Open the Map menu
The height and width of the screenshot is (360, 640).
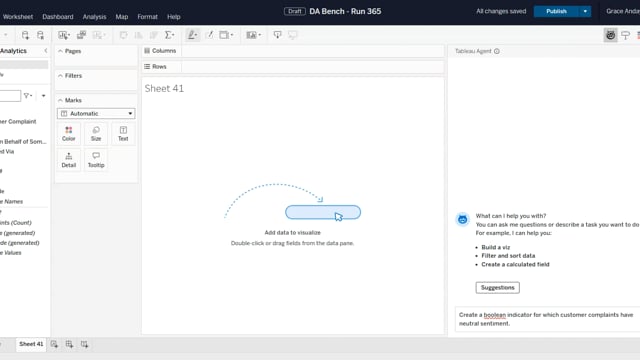pyautogui.click(x=122, y=17)
